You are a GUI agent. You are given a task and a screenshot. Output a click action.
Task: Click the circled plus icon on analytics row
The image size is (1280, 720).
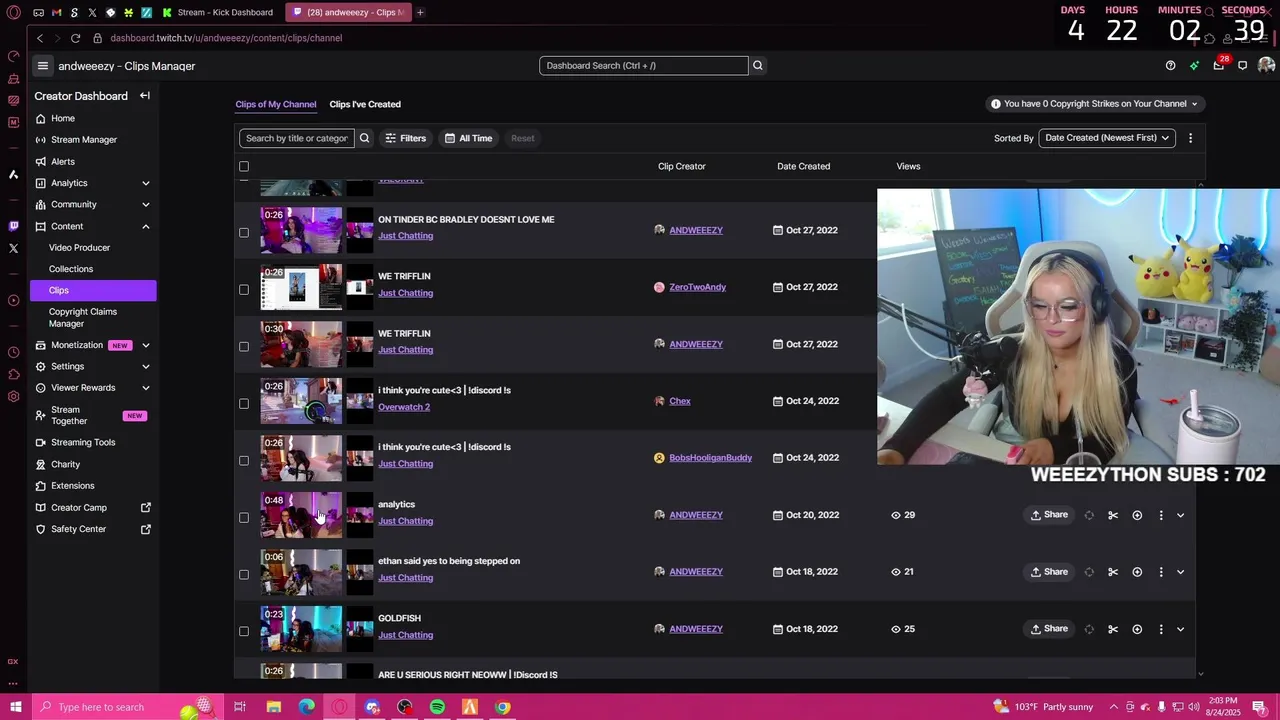click(x=1137, y=515)
